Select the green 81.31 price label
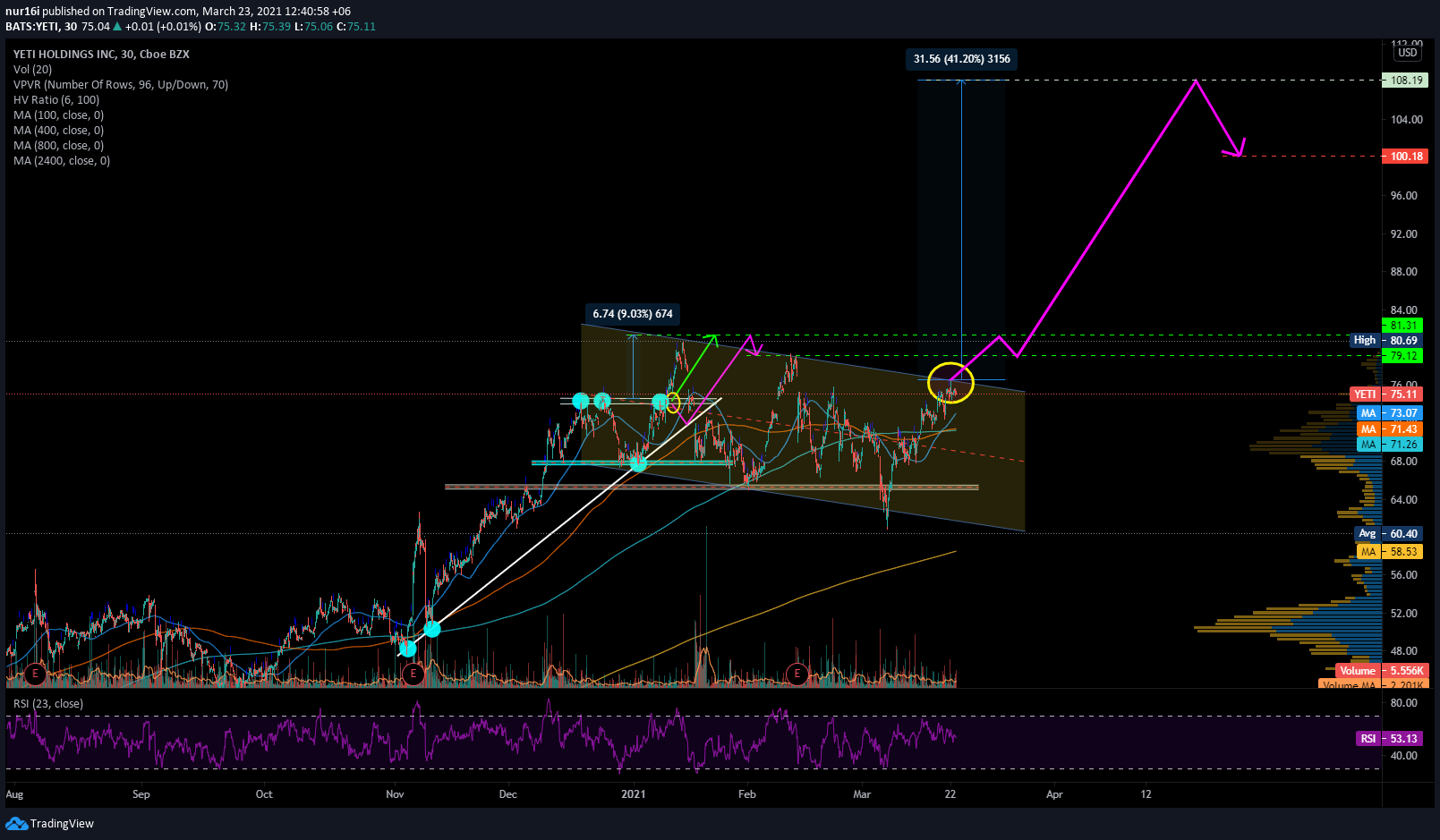 (1403, 326)
